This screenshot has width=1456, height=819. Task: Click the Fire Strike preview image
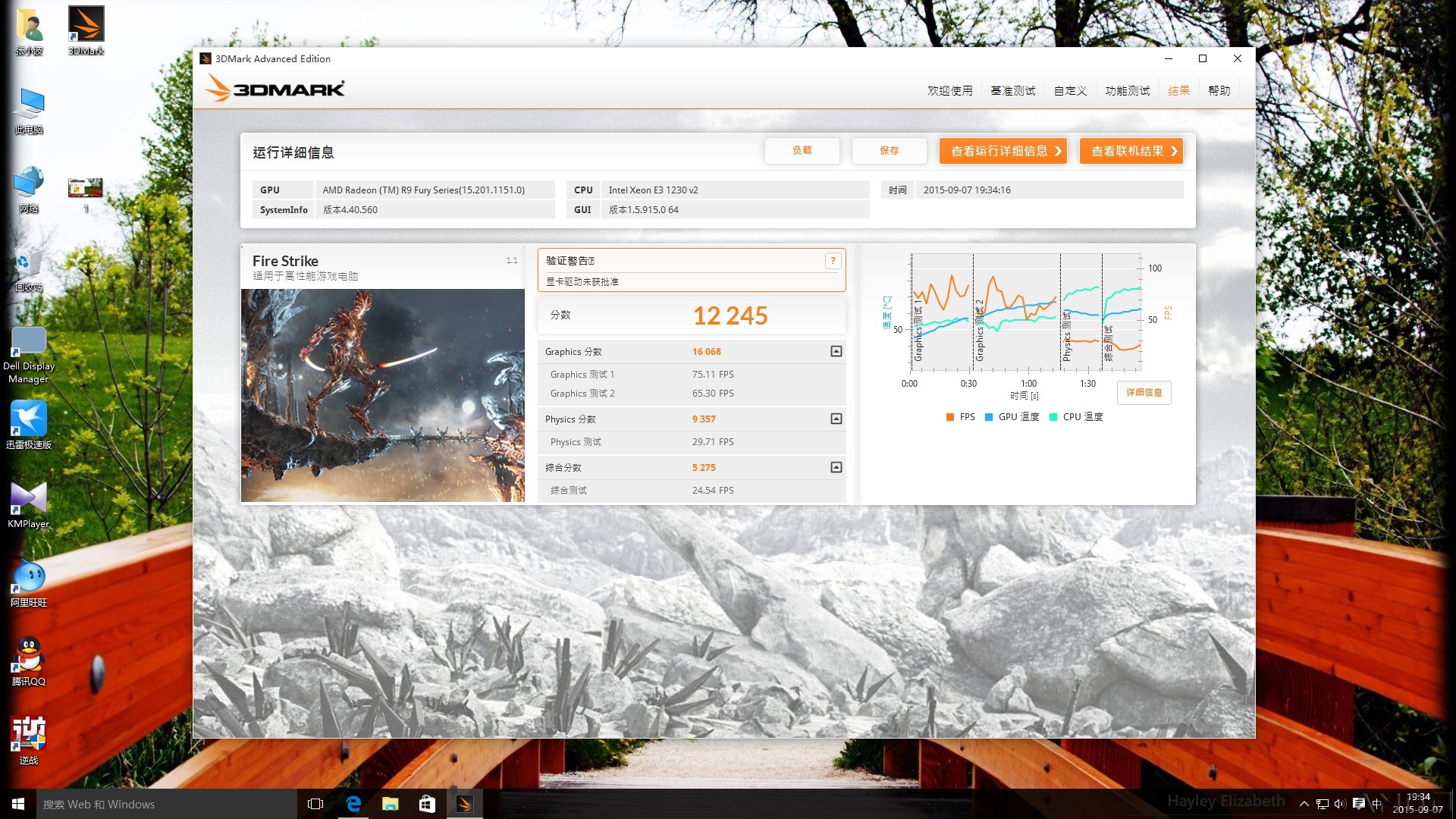coord(383,395)
